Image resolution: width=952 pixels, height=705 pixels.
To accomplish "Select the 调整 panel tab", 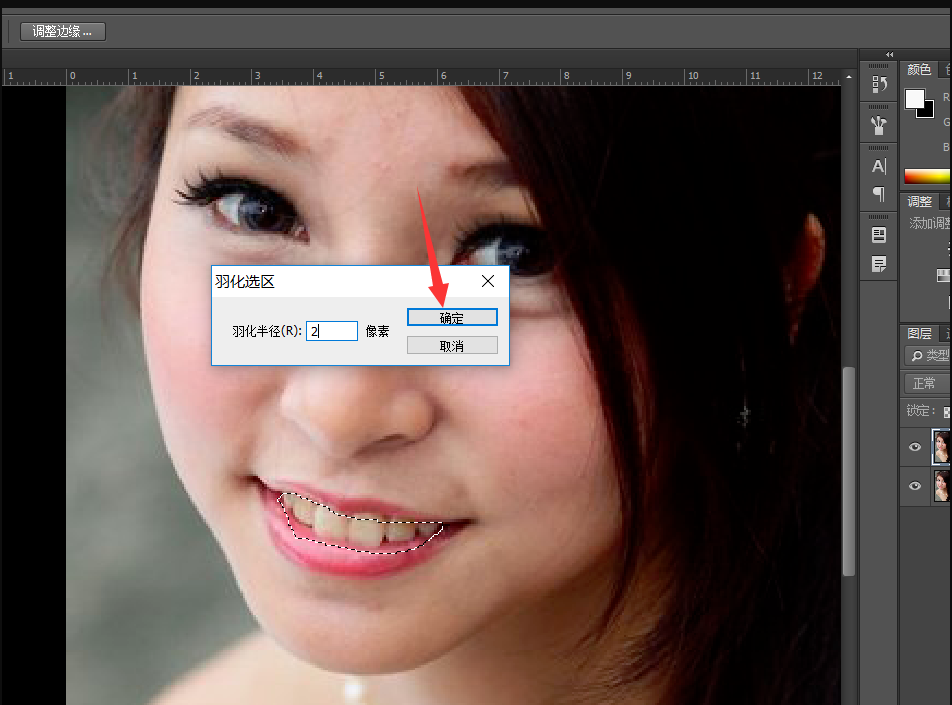I will pyautogui.click(x=919, y=201).
